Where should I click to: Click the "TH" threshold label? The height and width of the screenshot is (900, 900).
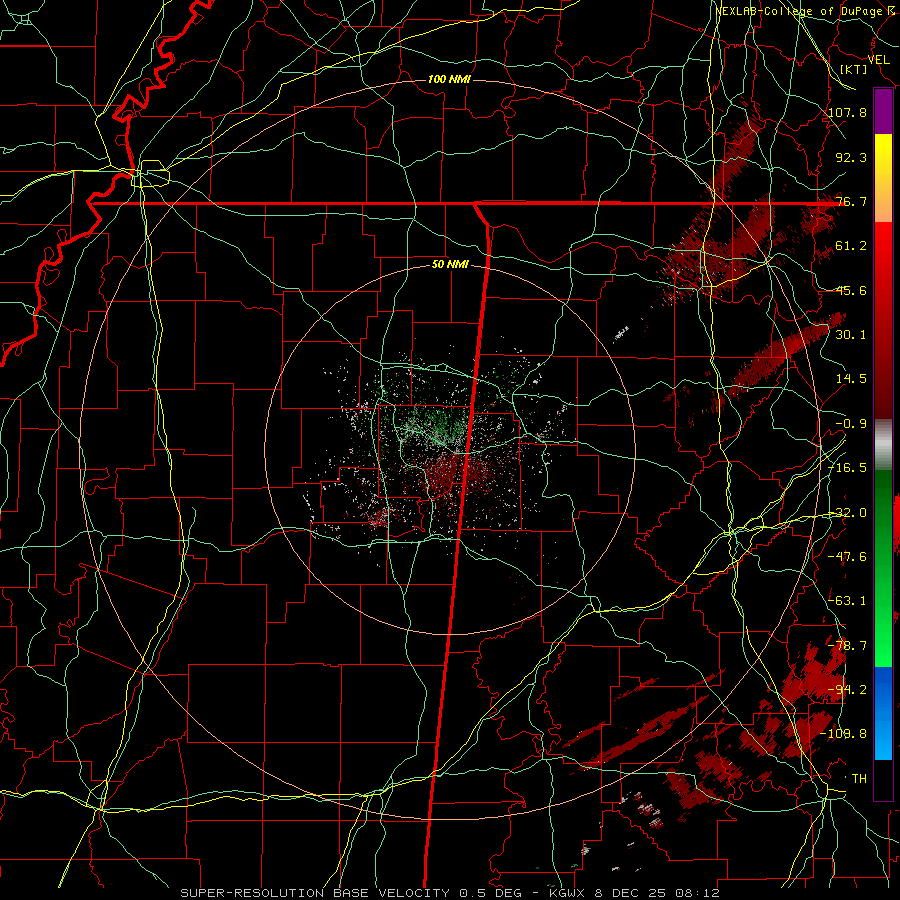[x=859, y=779]
